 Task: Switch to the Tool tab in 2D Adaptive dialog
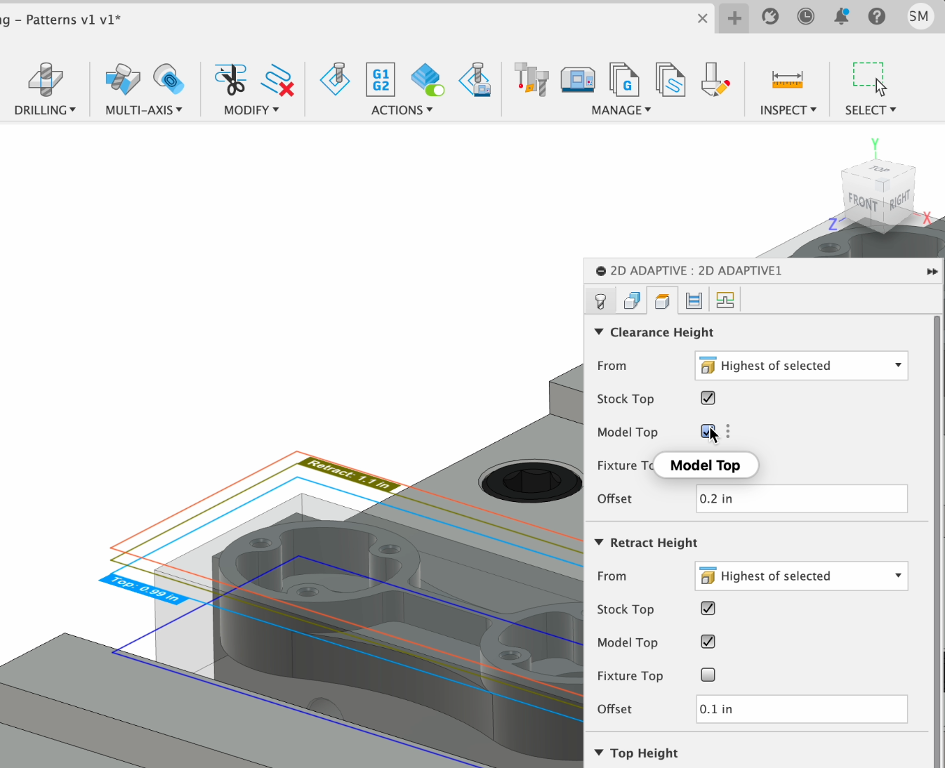coord(600,300)
